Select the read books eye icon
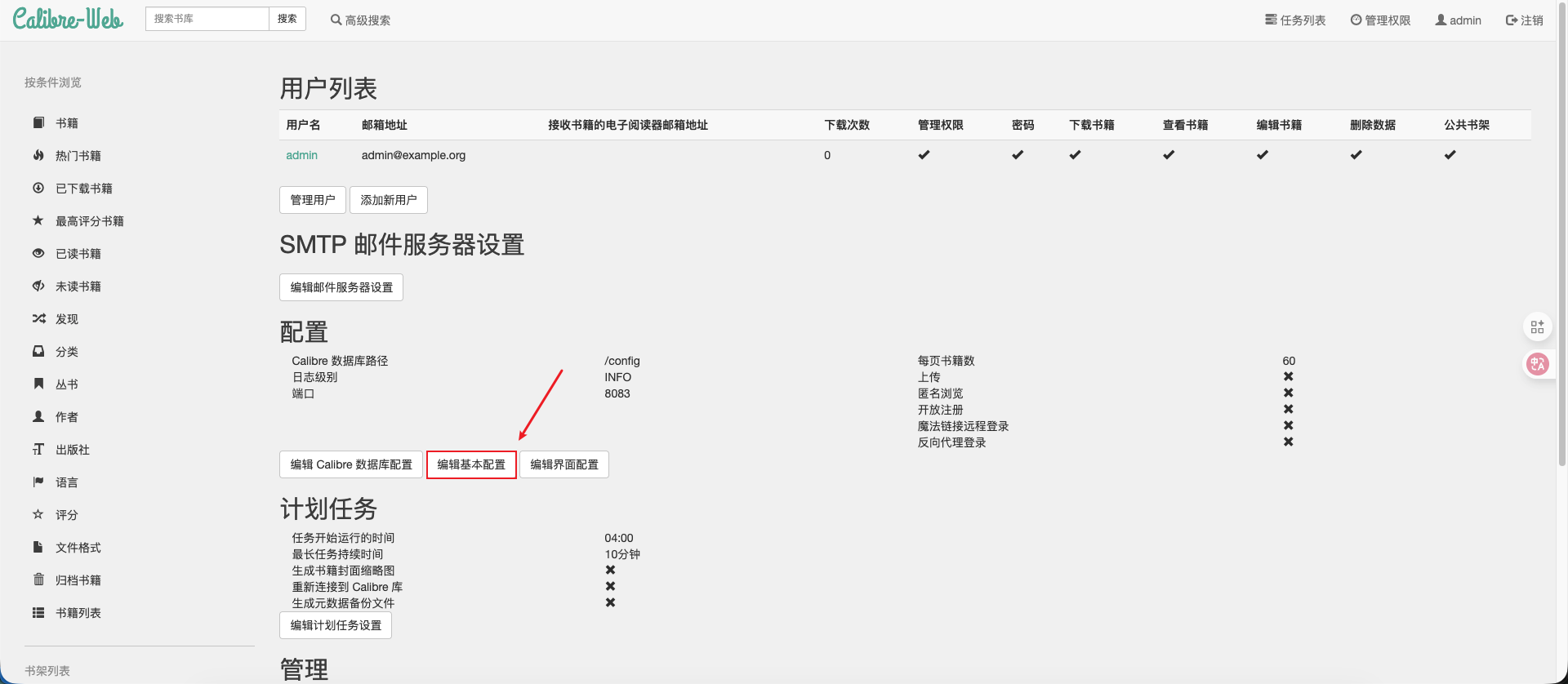 click(38, 253)
